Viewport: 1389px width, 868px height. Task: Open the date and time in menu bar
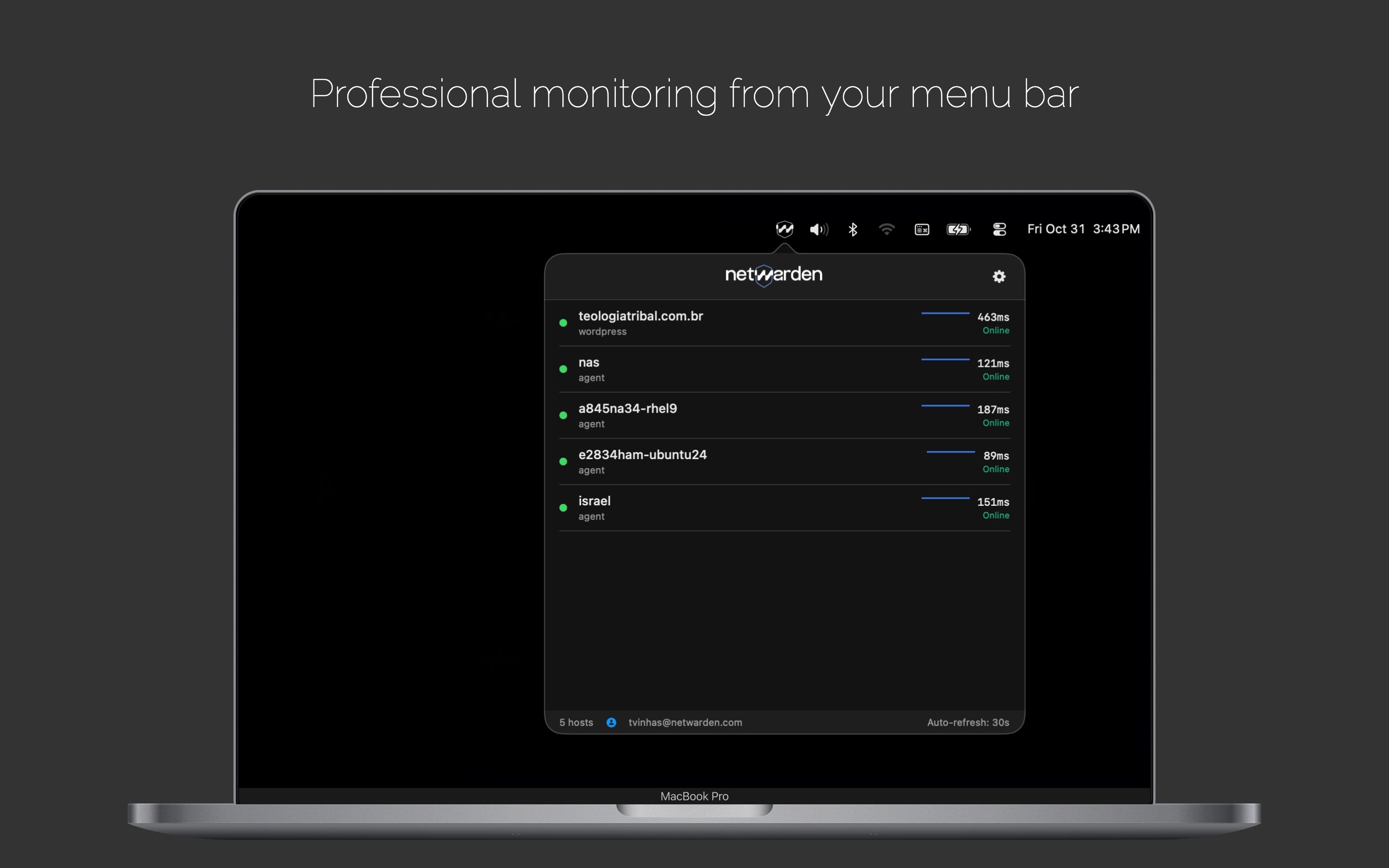(x=1083, y=229)
